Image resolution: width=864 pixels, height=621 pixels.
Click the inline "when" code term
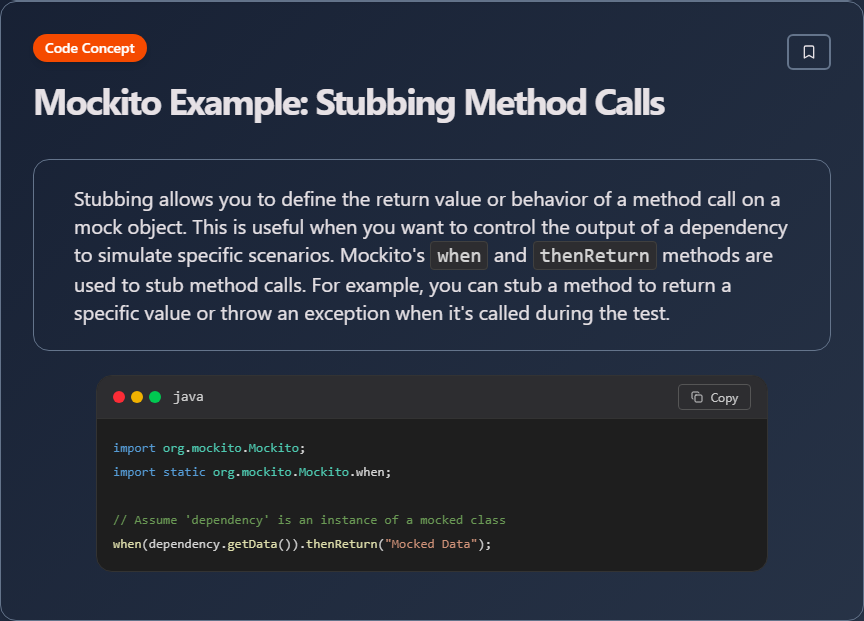click(x=459, y=256)
